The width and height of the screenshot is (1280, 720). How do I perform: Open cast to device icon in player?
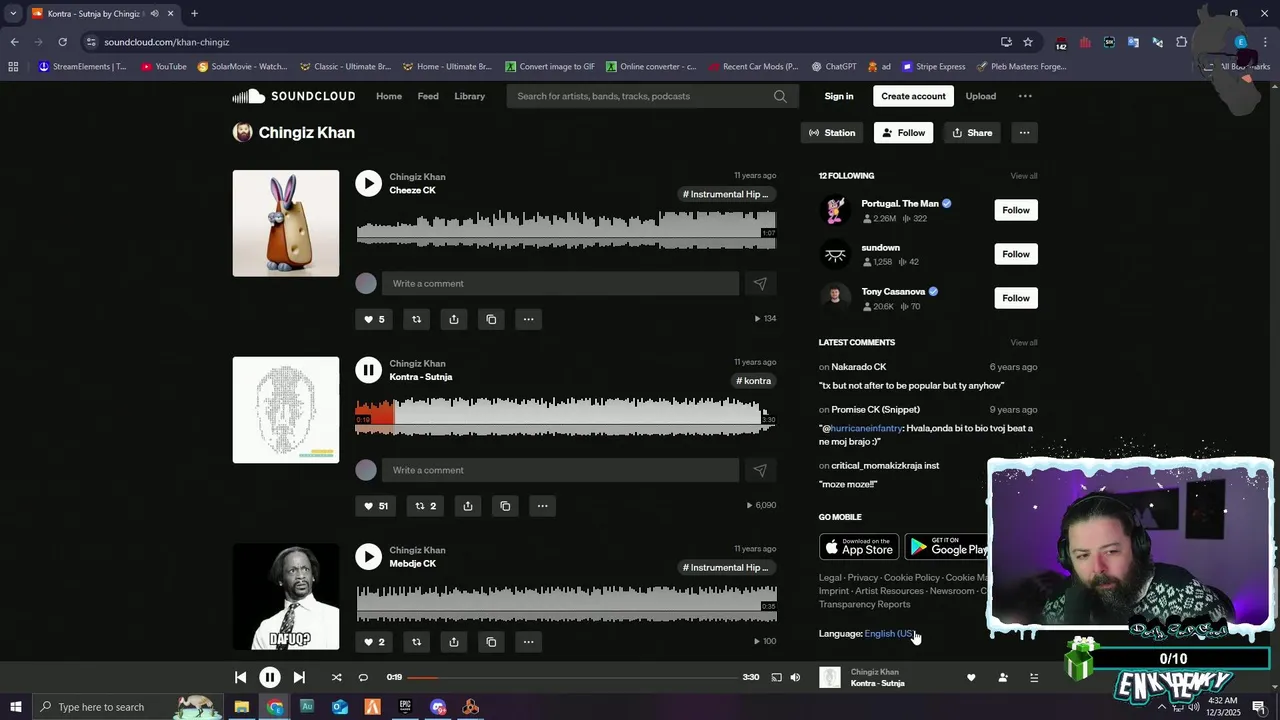click(x=776, y=677)
